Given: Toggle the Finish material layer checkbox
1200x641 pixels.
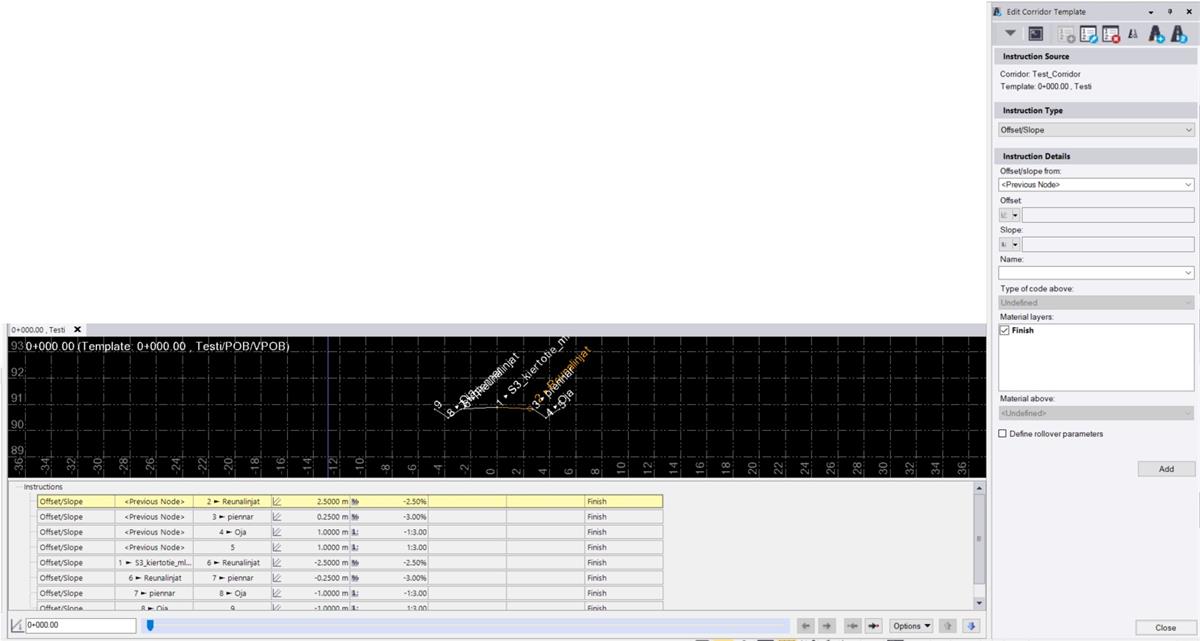Looking at the screenshot, I should tap(1004, 330).
